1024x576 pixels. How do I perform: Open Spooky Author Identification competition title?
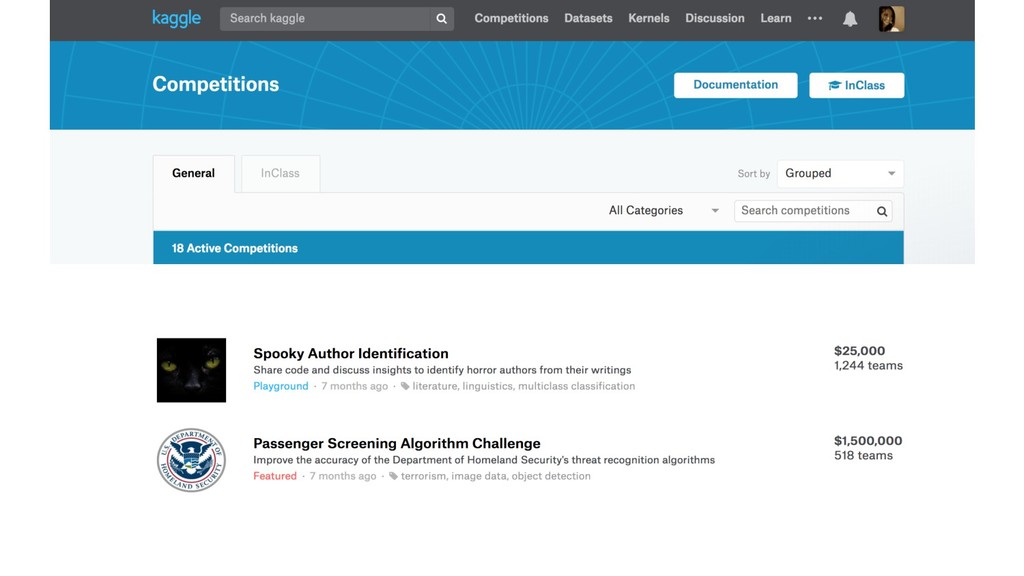click(351, 353)
